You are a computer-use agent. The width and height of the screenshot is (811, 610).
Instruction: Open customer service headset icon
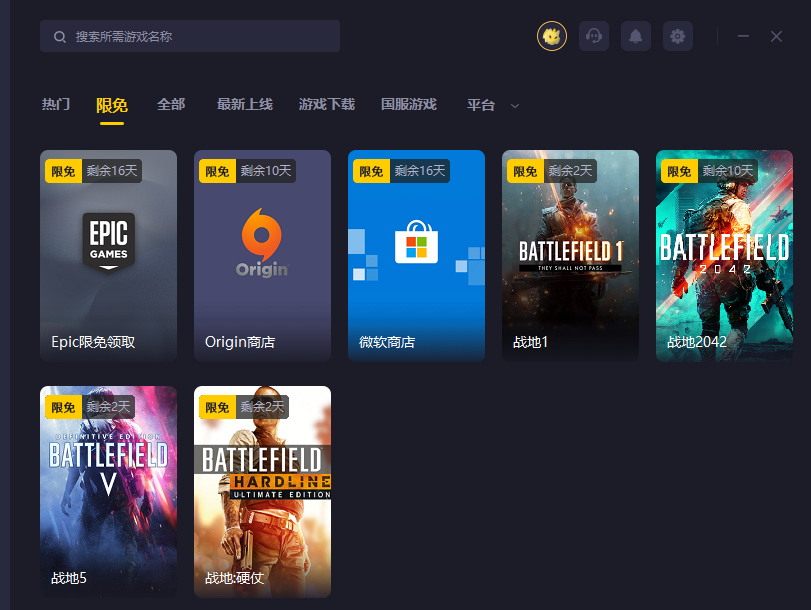[x=594, y=36]
